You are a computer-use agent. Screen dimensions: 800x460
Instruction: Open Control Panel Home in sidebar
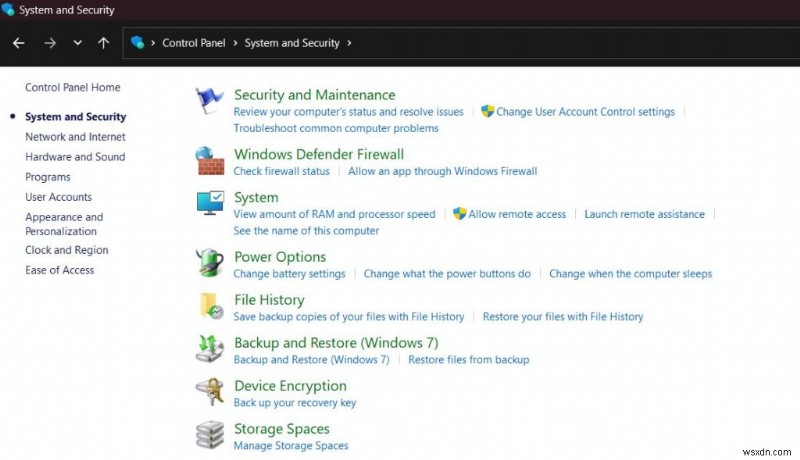point(73,87)
